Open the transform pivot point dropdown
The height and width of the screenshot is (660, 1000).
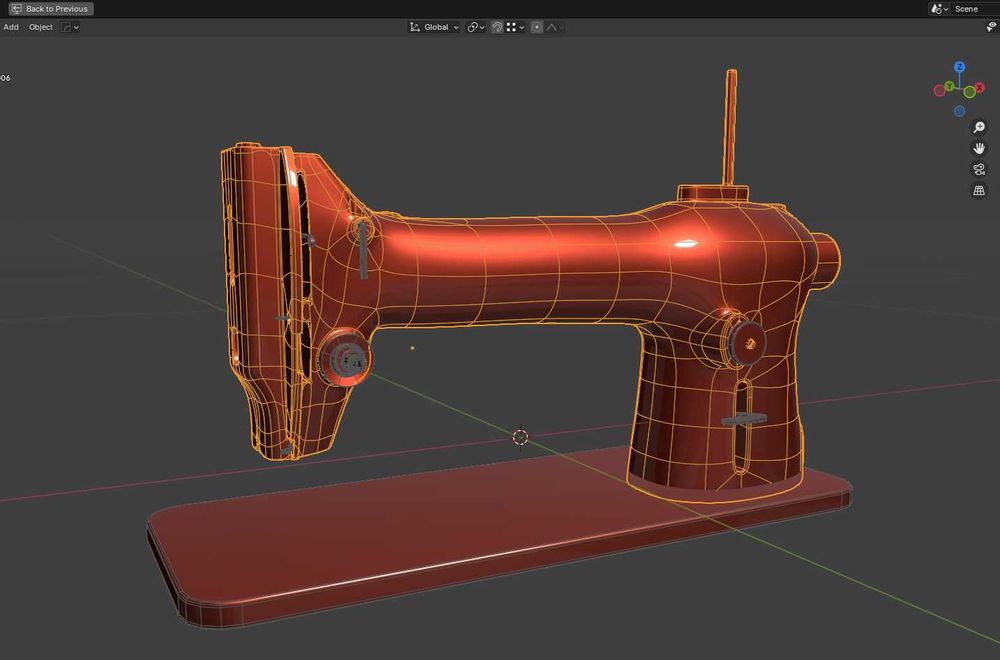[476, 27]
